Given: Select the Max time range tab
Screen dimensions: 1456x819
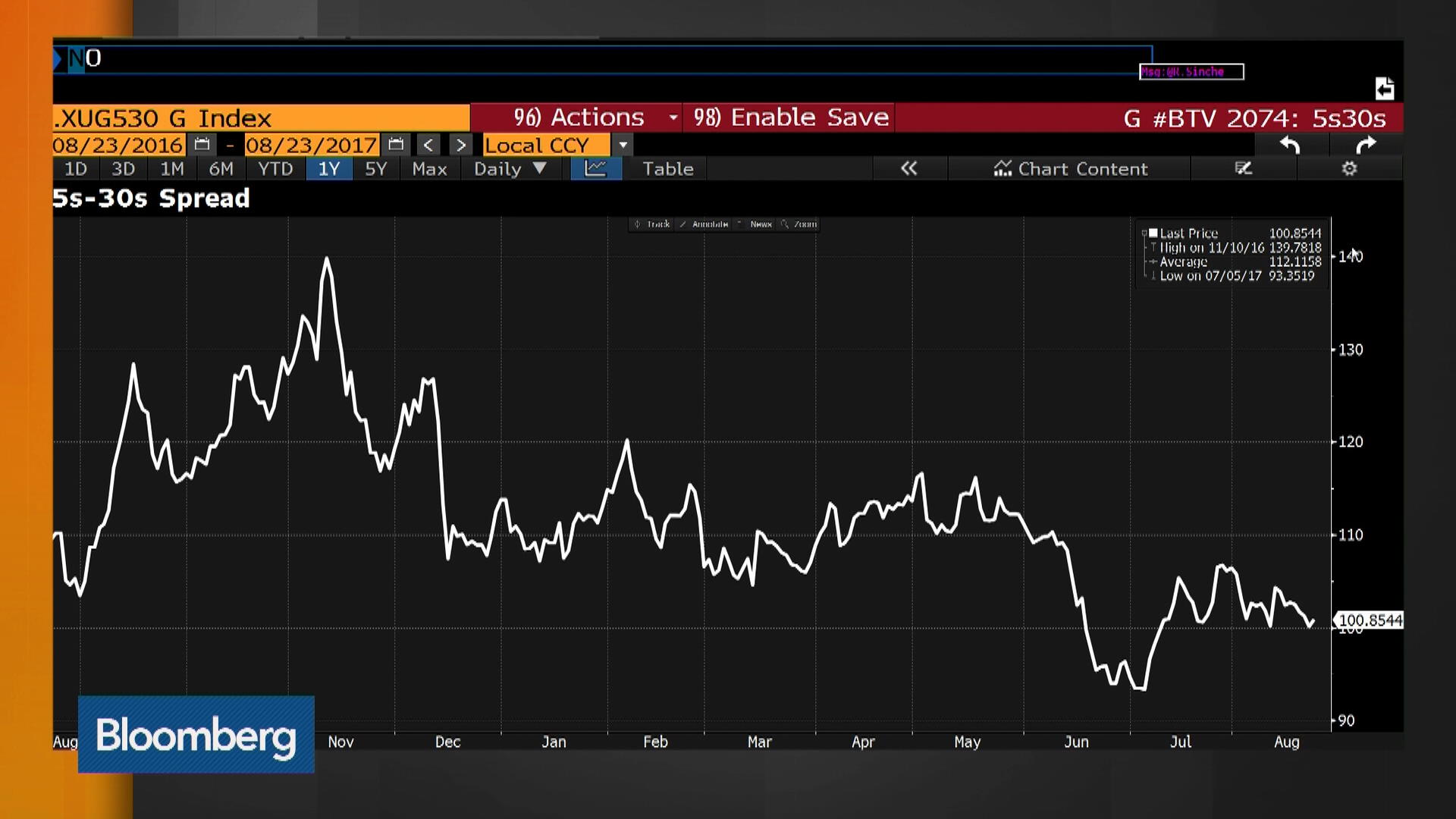Looking at the screenshot, I should tap(429, 169).
